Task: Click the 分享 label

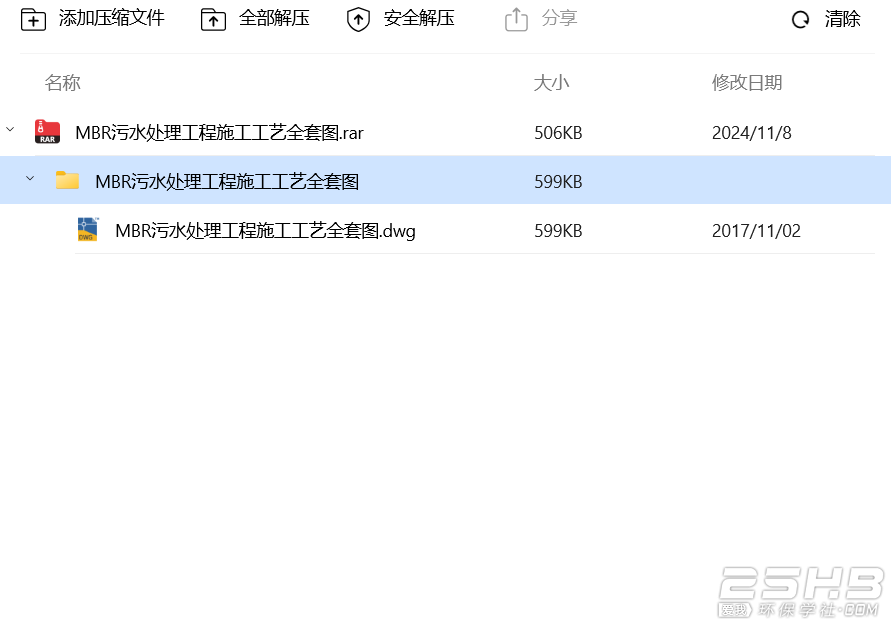Action: pos(559,18)
